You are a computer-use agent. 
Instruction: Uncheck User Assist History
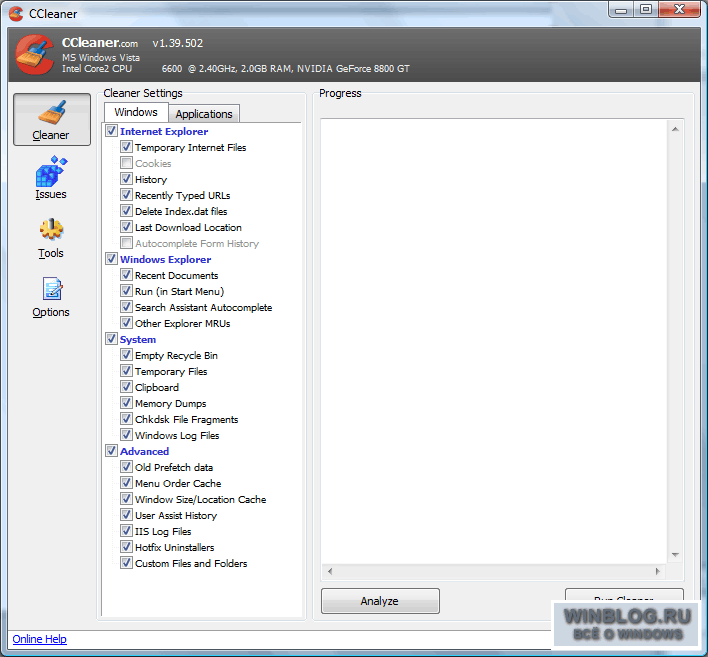point(126,515)
